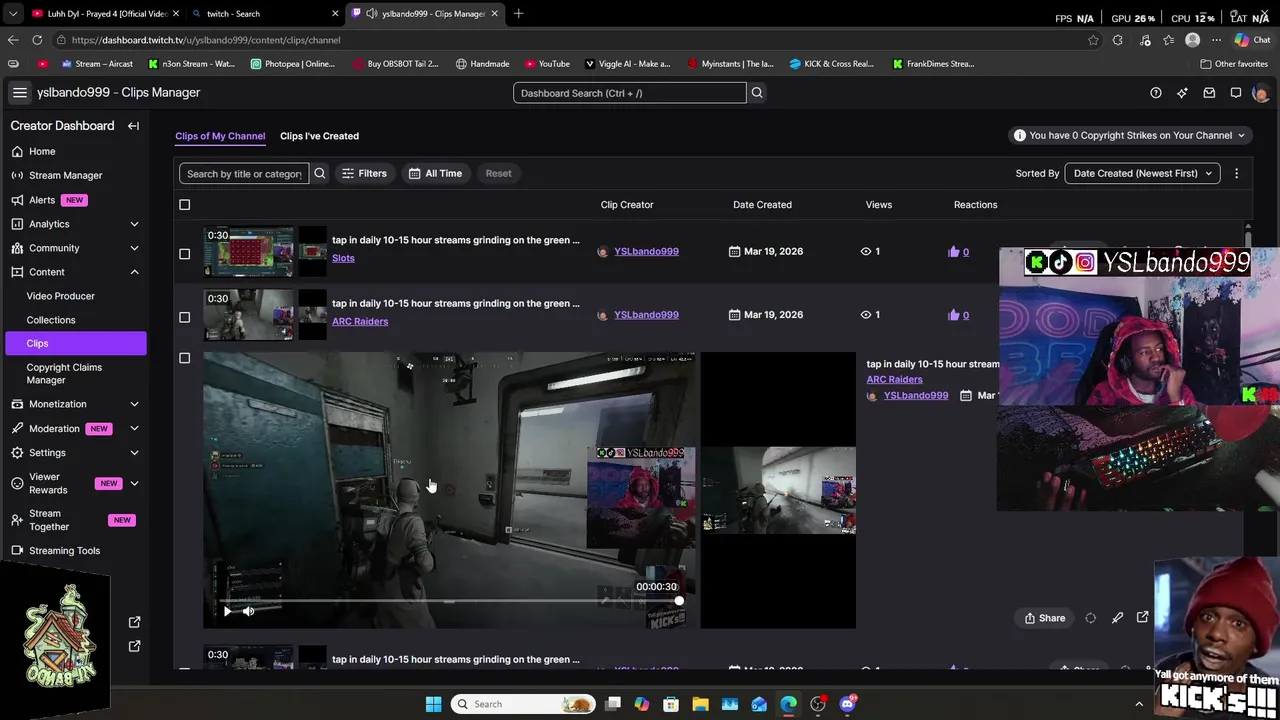Click the circular refresh icon beside Share

point(1090,618)
